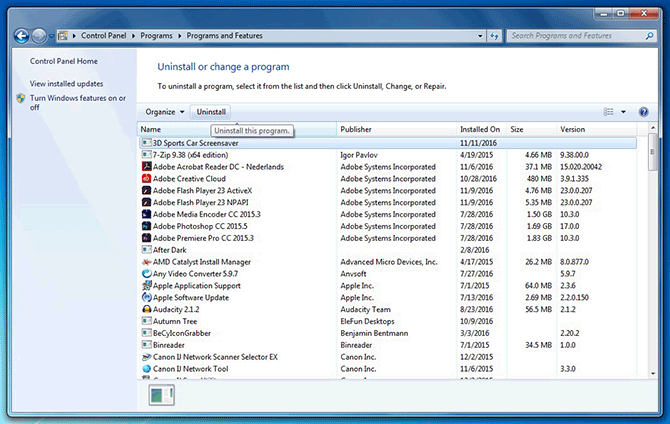Click Adobe Flash Player 23 NPAPI icon
Viewport: 670px width, 424px height.
(147, 202)
